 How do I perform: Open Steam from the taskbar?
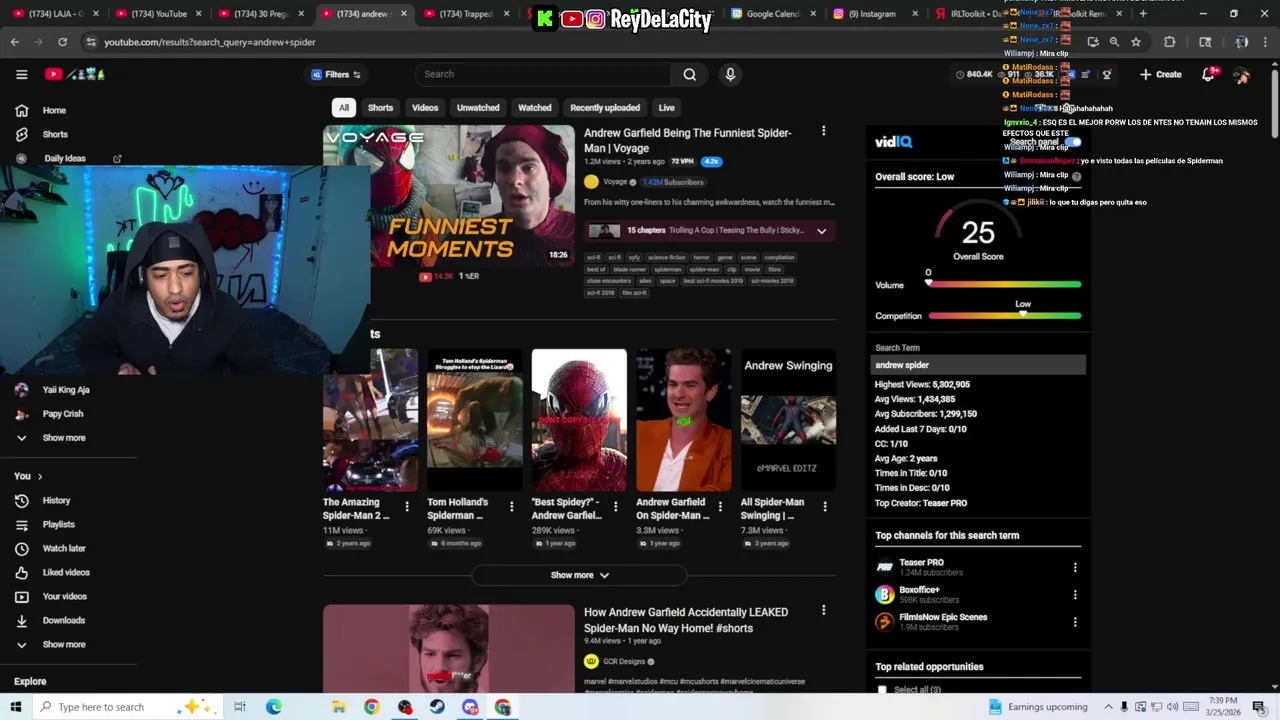(x=437, y=707)
